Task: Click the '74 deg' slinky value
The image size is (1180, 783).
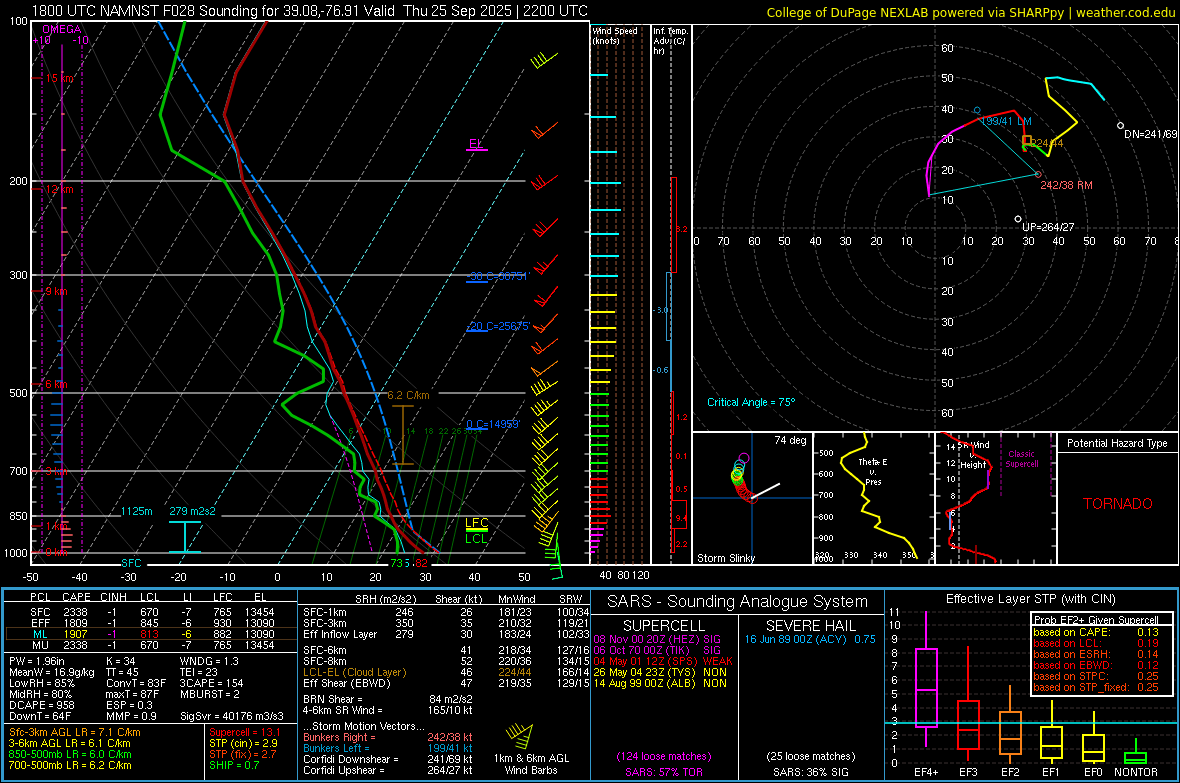Action: (x=790, y=440)
